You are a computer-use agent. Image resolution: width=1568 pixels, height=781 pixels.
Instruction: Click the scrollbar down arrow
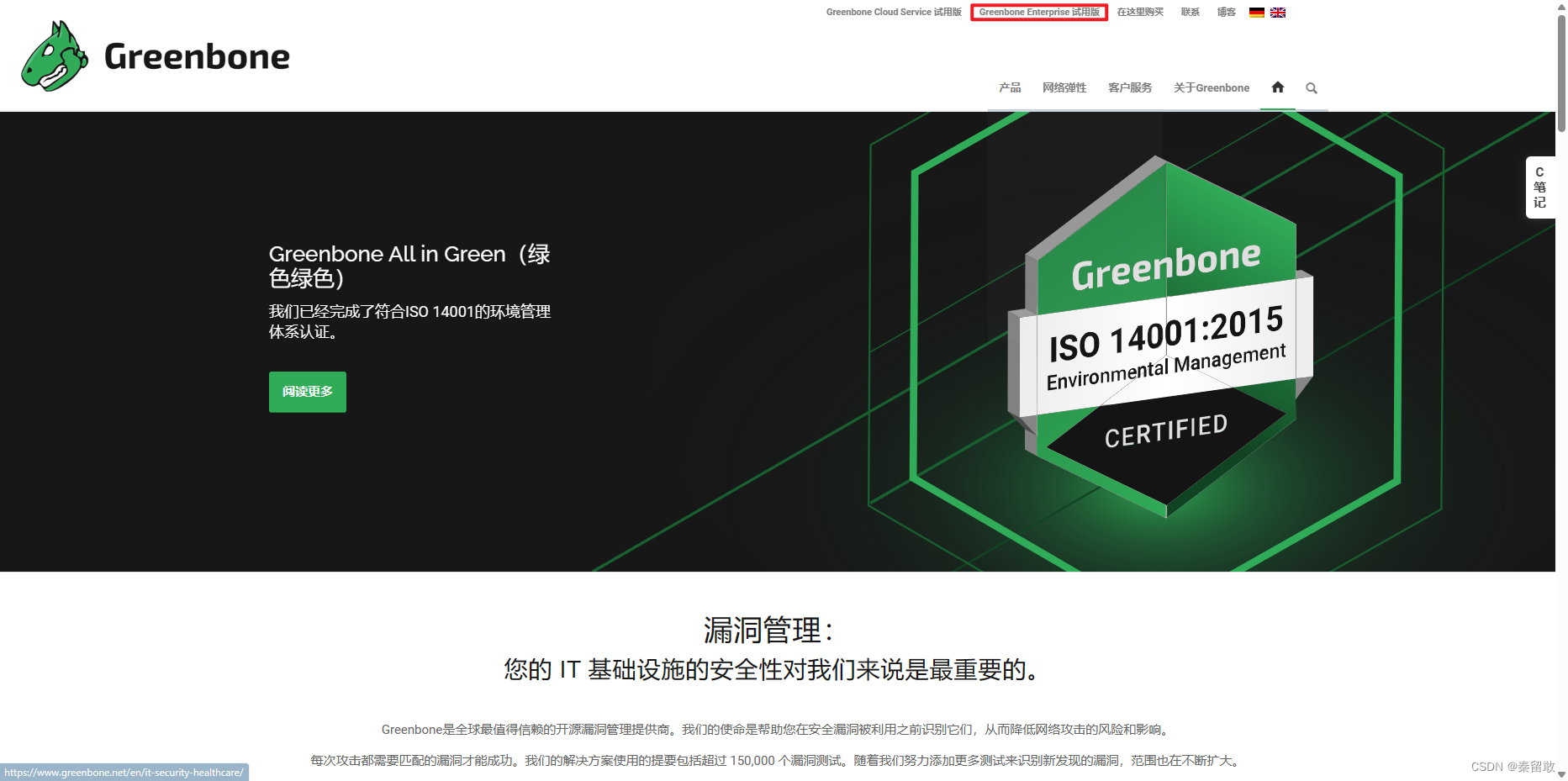tap(1561, 775)
